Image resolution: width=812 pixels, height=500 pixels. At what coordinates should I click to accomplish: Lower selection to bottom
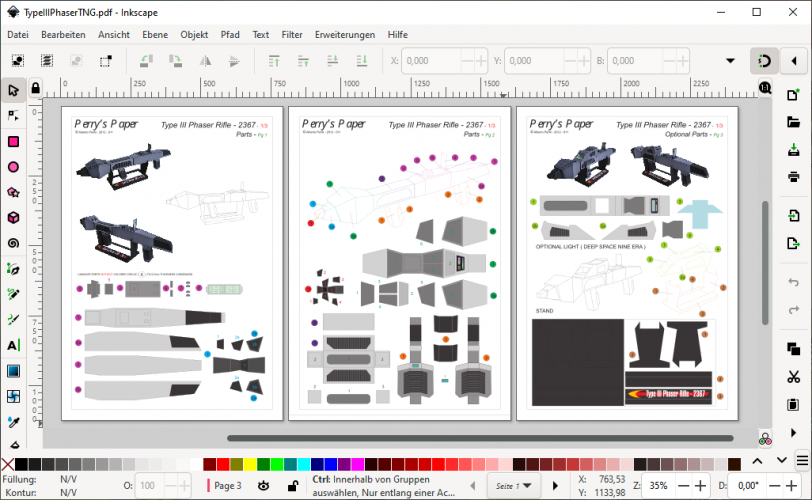click(362, 61)
